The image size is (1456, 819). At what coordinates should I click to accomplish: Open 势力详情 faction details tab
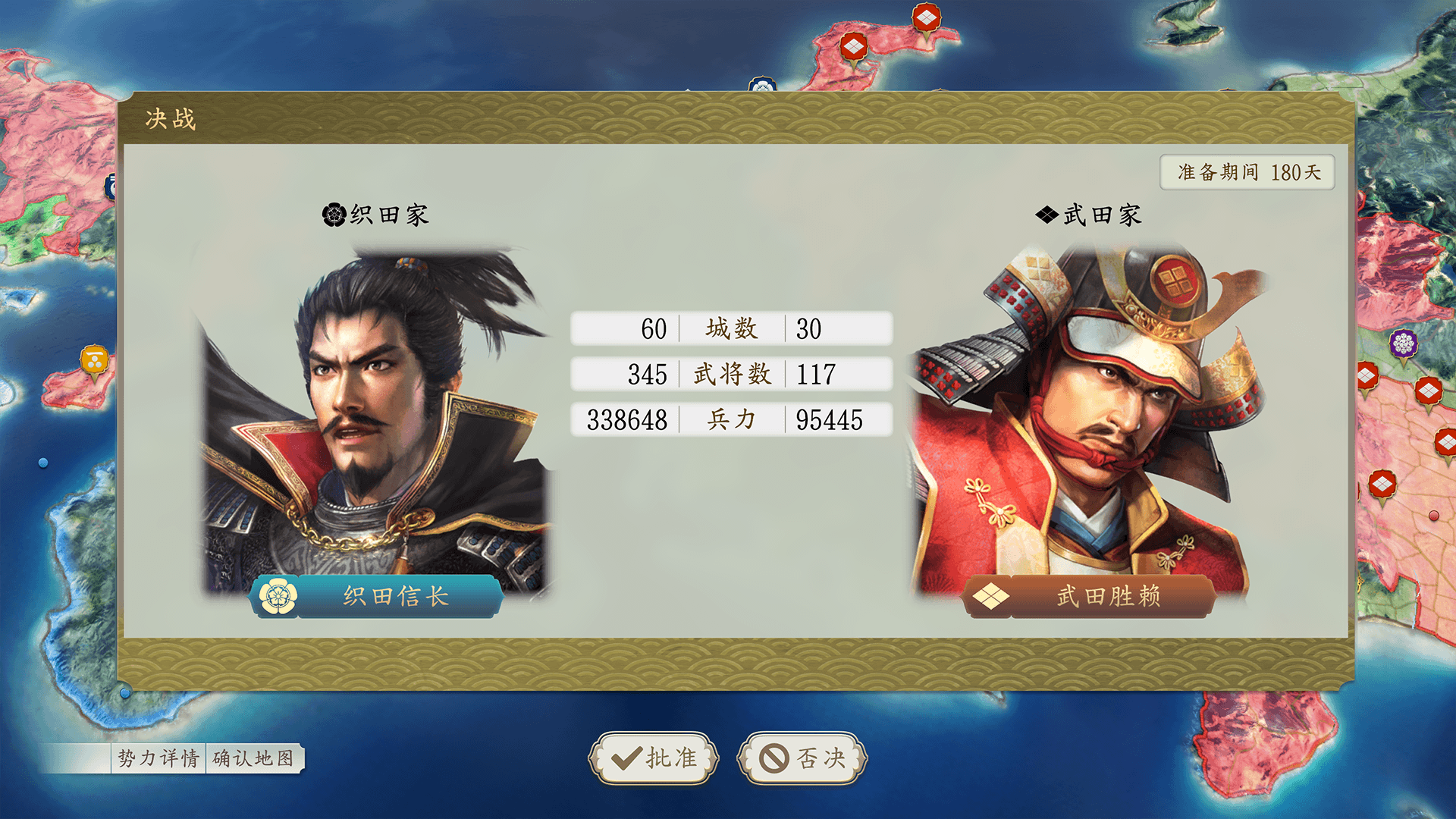point(158,758)
